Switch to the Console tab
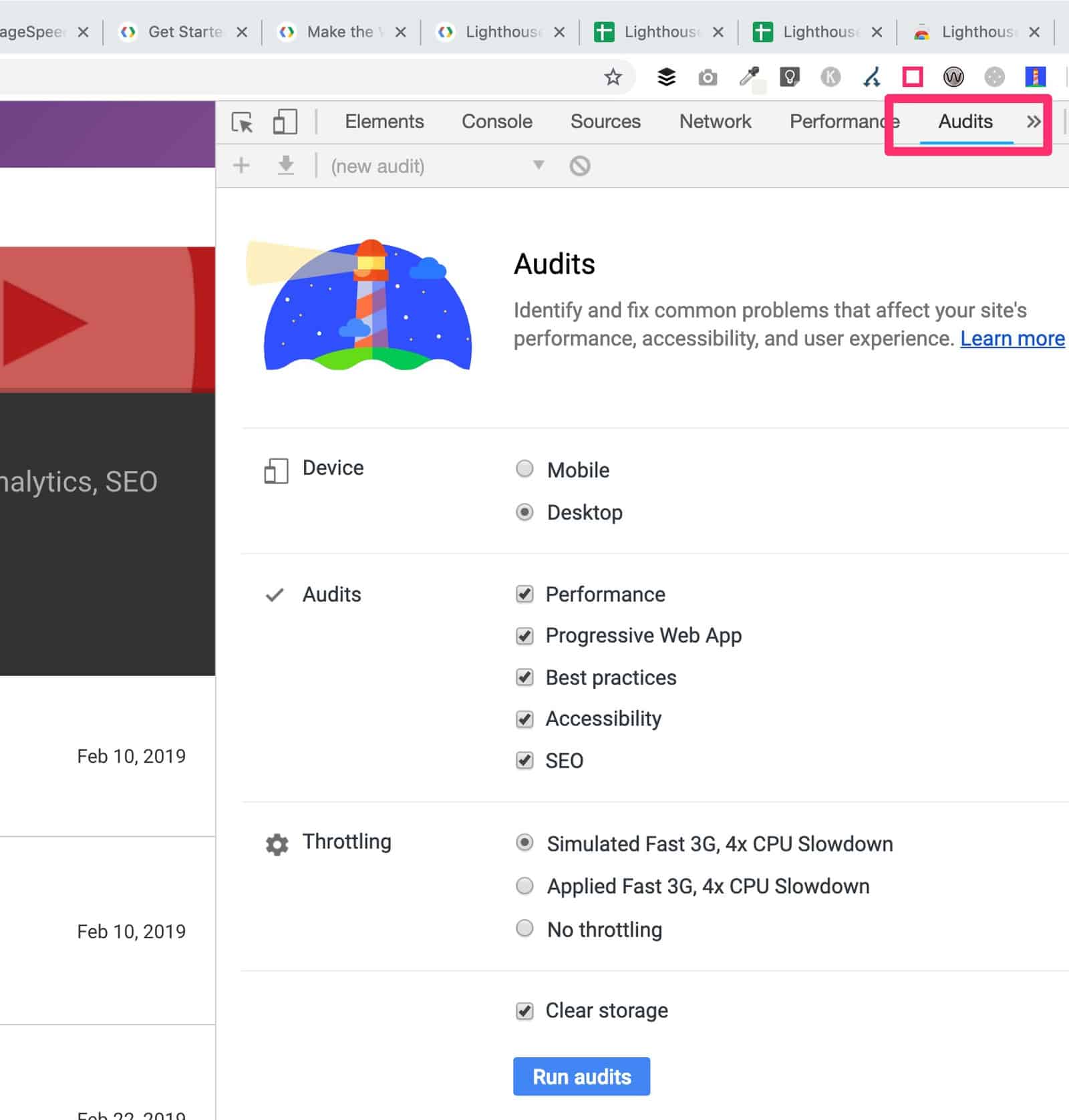 [496, 122]
